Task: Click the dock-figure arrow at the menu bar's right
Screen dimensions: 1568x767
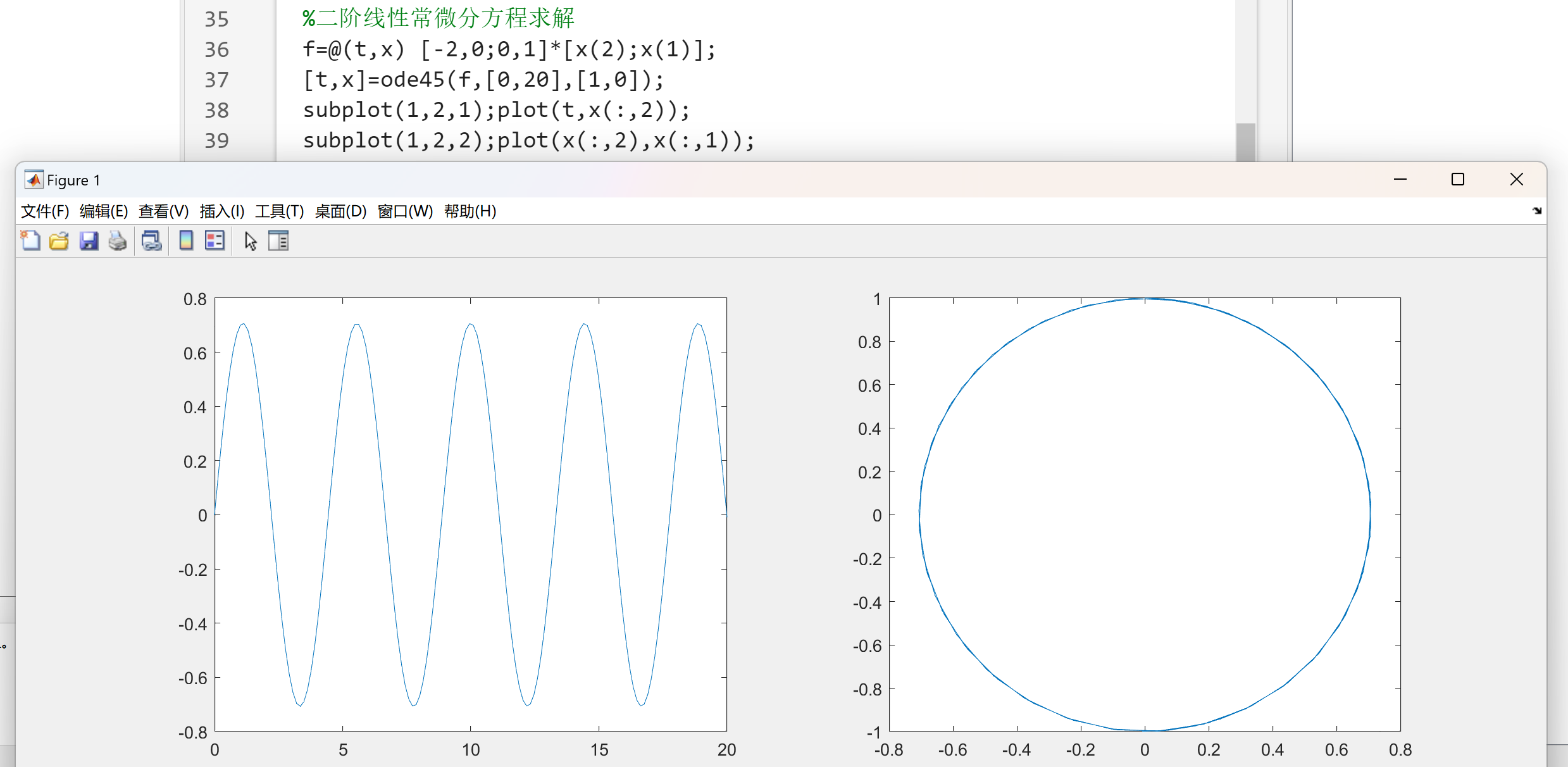Action: pos(1537,211)
